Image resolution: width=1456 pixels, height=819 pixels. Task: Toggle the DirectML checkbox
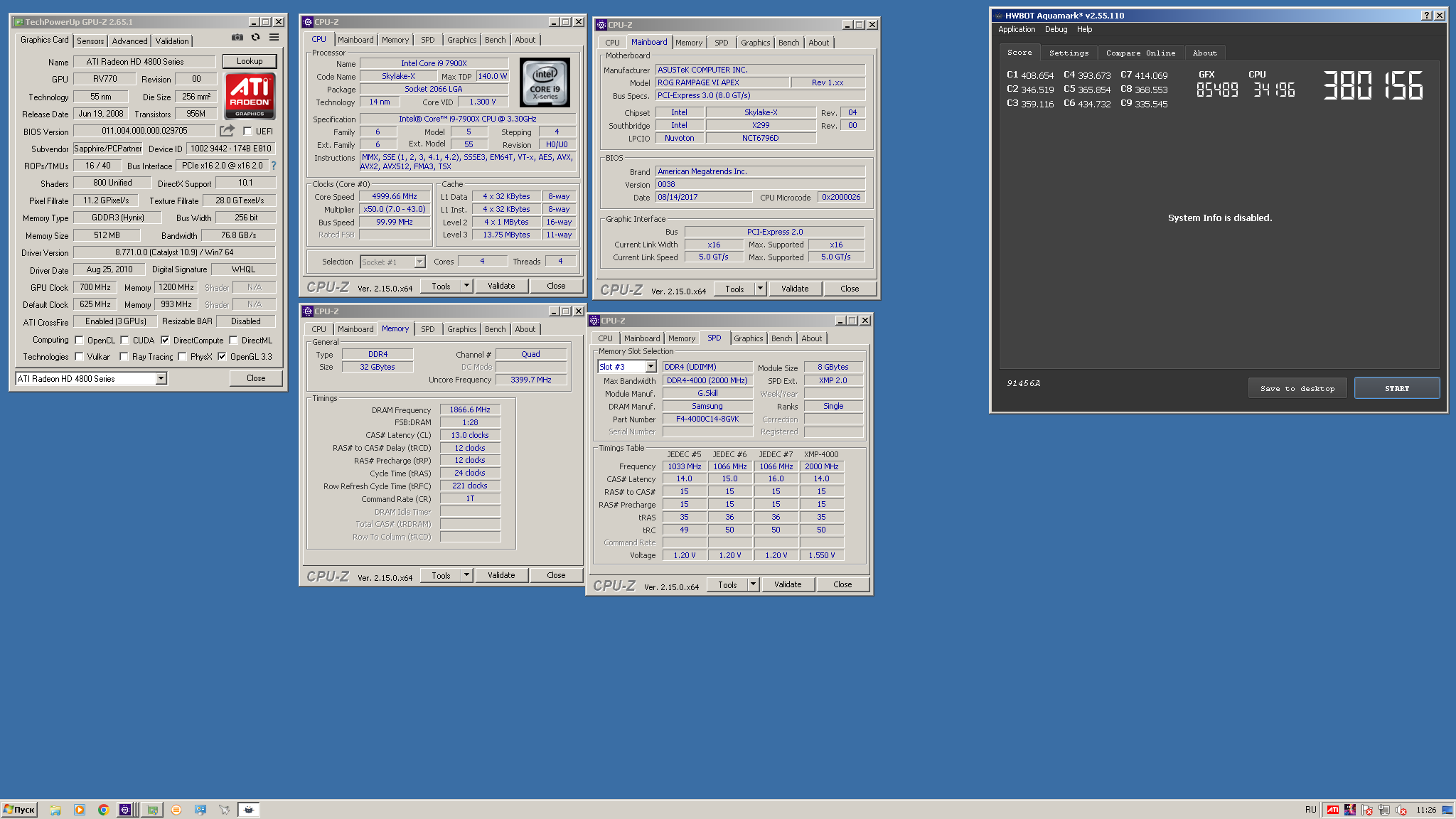click(x=233, y=341)
